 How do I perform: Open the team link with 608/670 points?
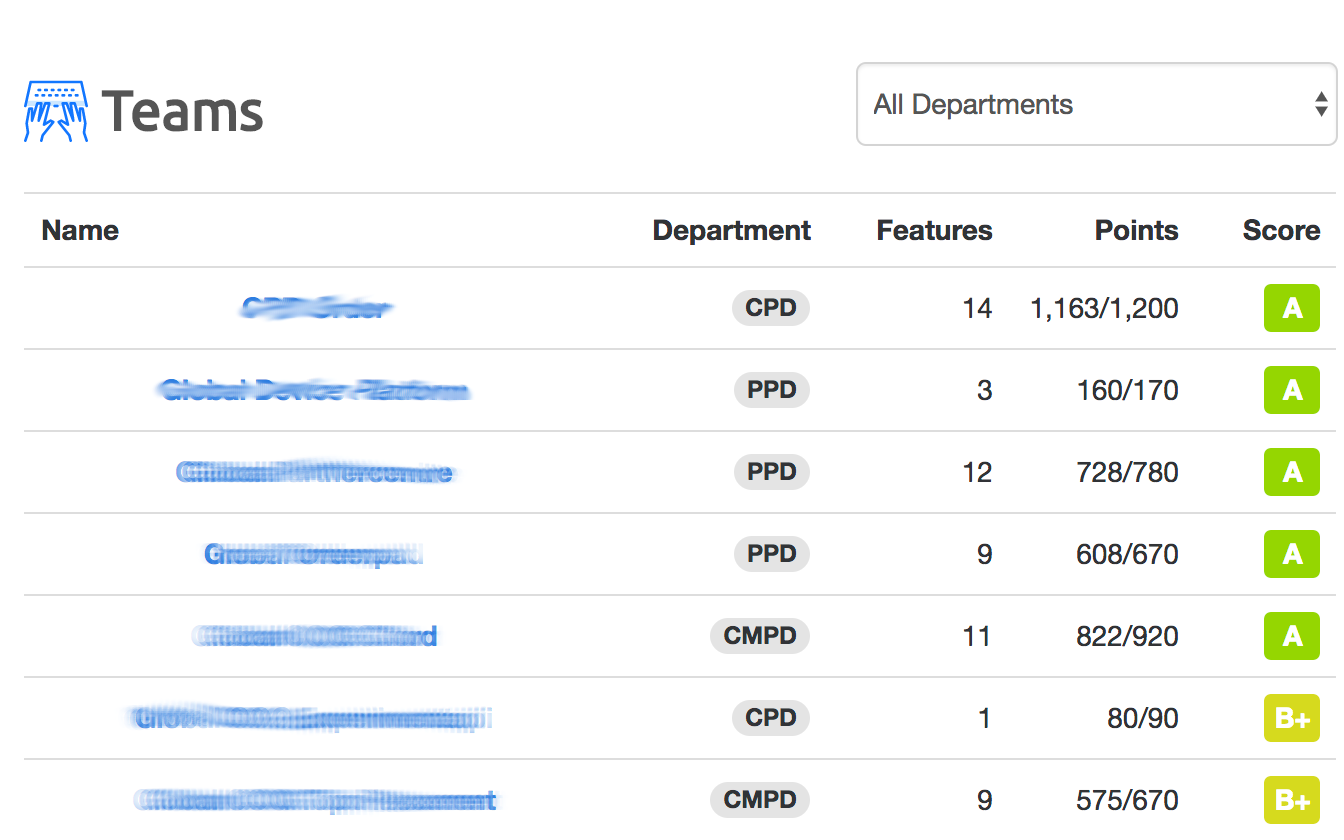[x=314, y=554]
